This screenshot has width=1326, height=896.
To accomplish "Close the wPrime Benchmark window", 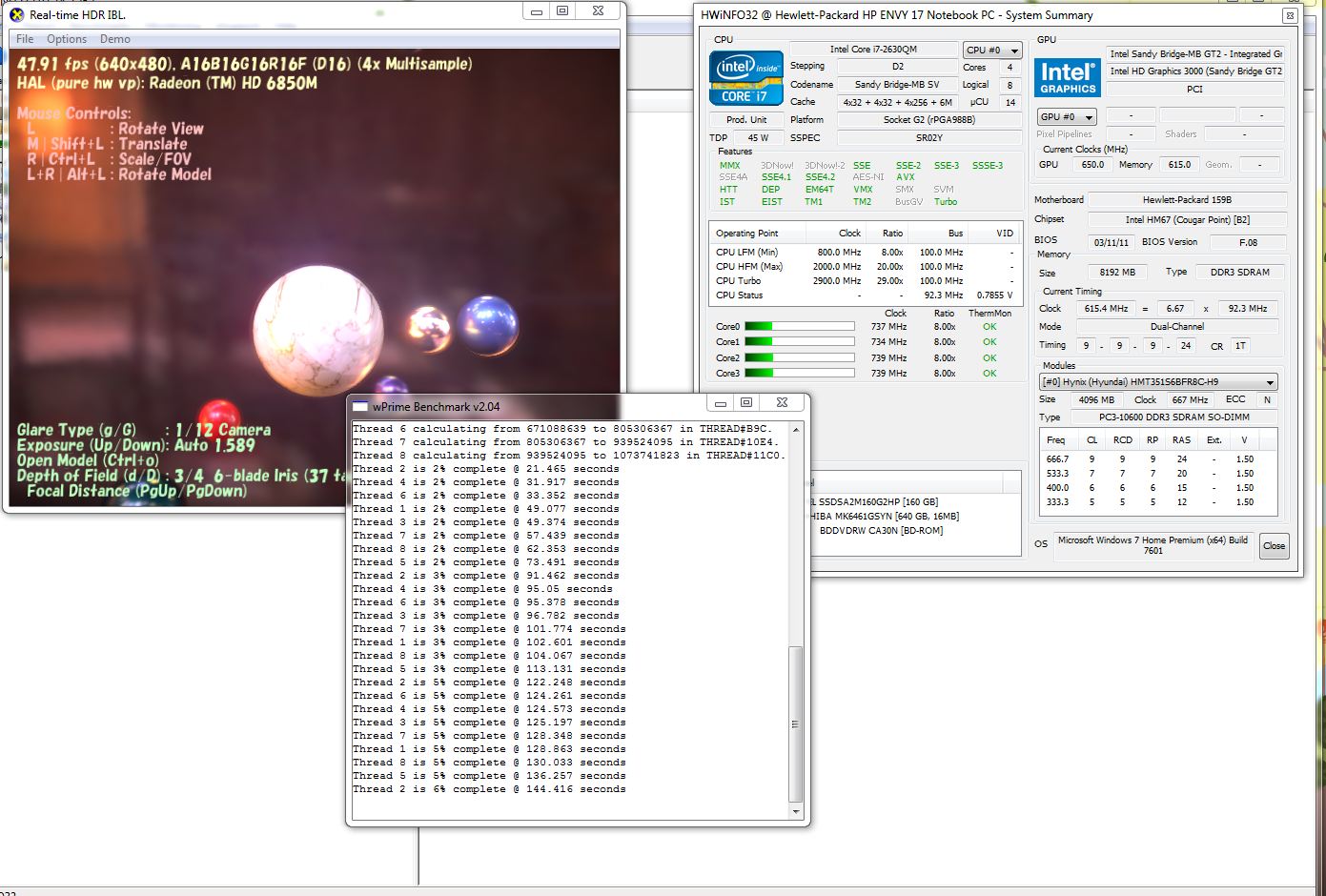I will click(x=782, y=402).
